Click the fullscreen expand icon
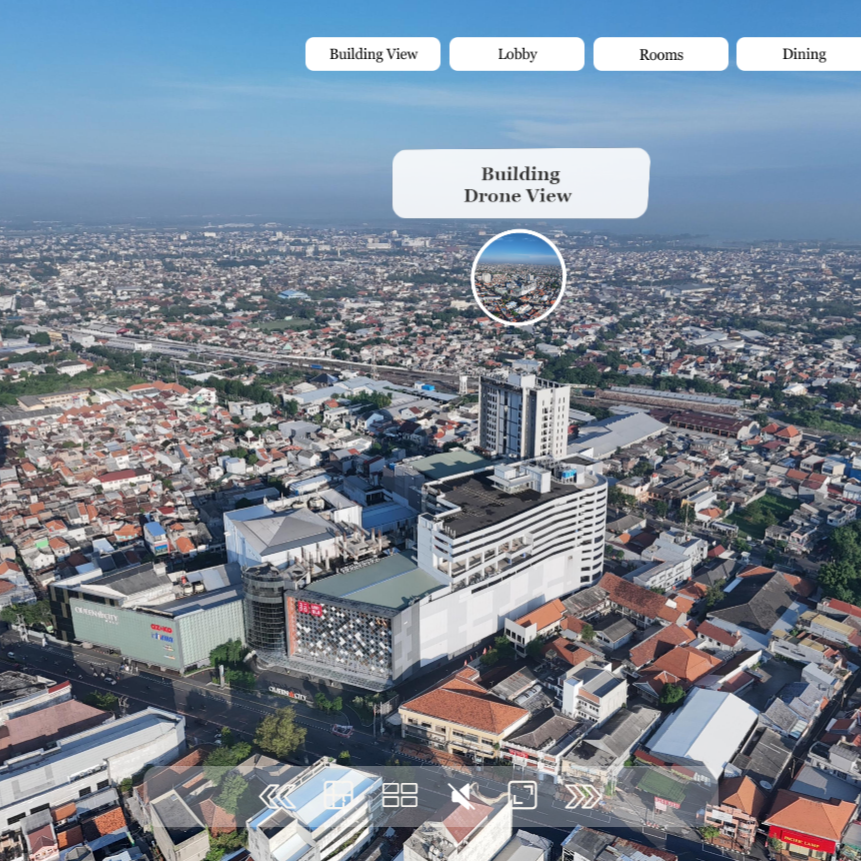The width and height of the screenshot is (861, 861). 523,796
